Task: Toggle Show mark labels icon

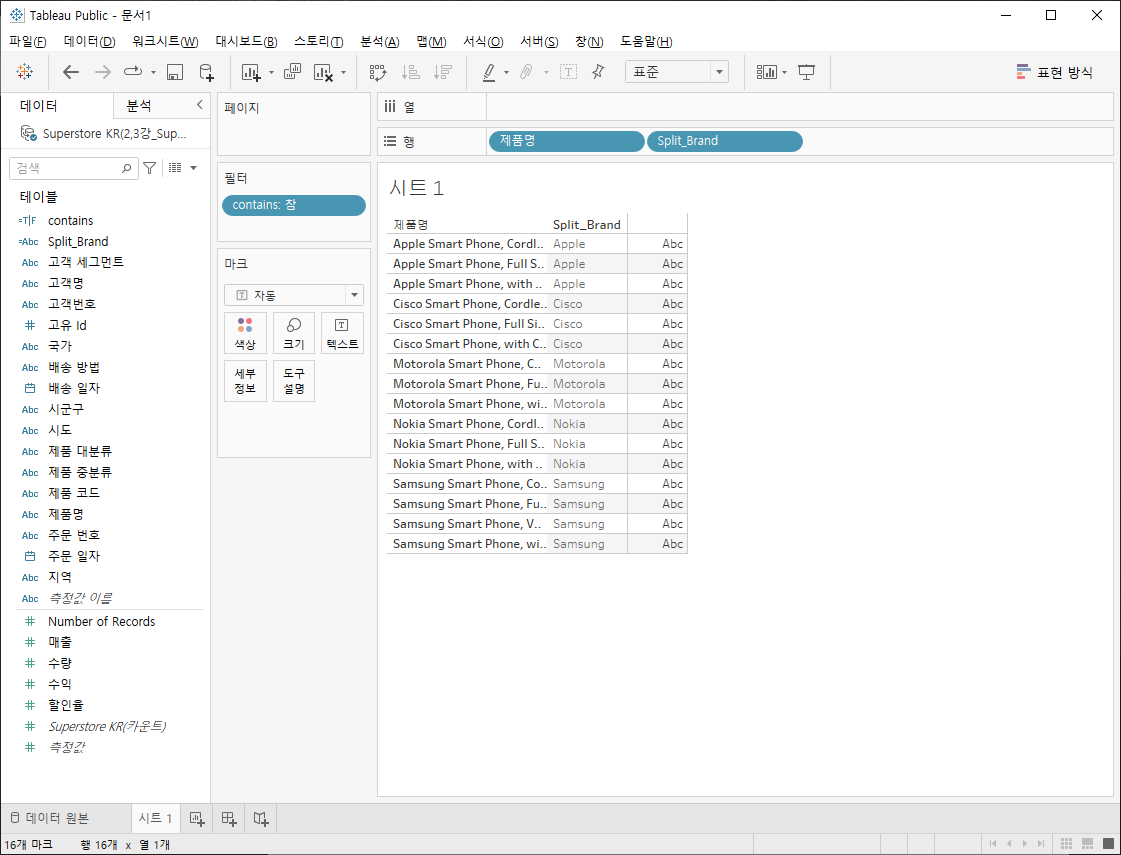Action: 568,71
